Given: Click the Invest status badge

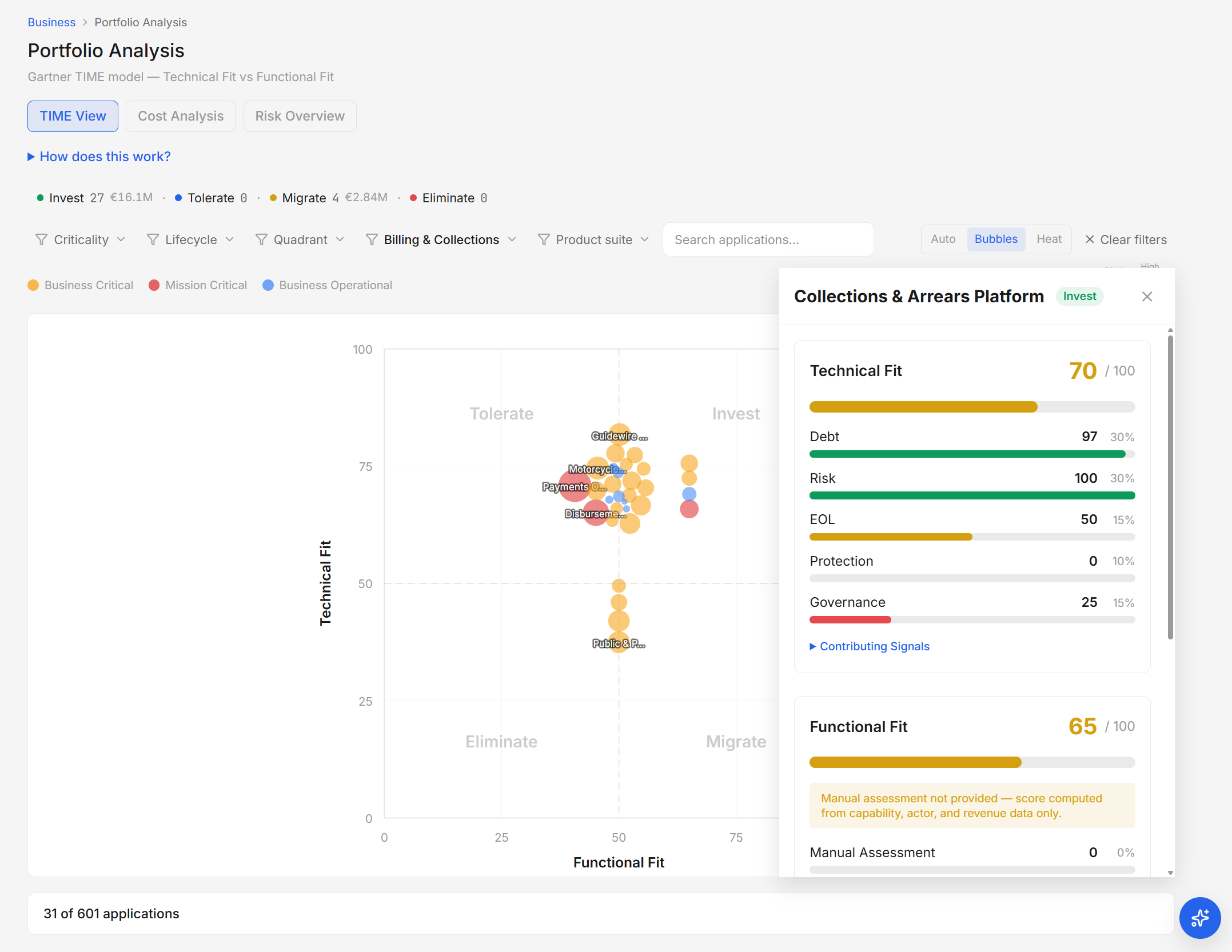Looking at the screenshot, I should pos(1079,296).
